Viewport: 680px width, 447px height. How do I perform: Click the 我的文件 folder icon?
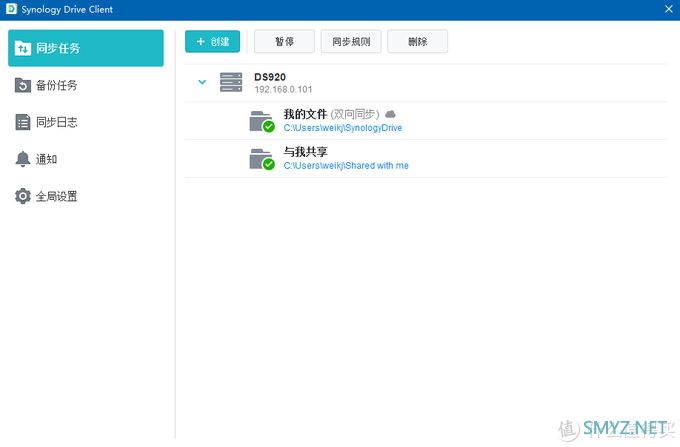261,121
